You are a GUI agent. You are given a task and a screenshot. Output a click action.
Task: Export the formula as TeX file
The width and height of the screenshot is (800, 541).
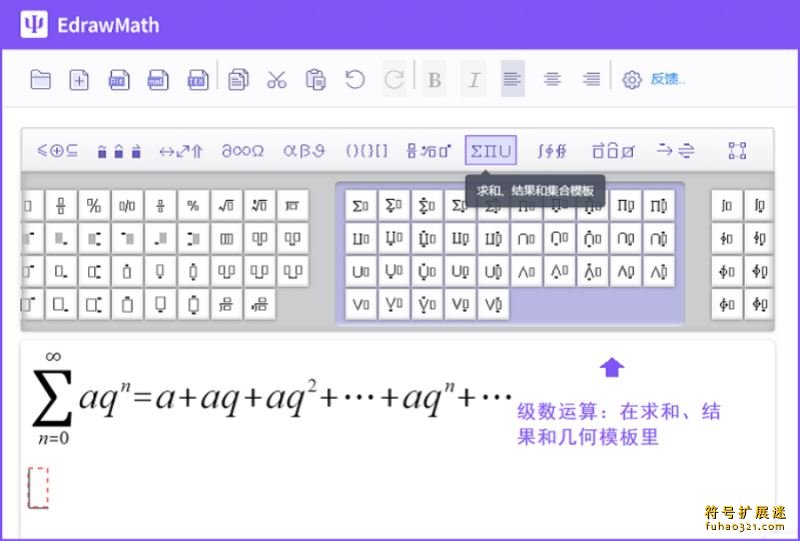tap(198, 80)
